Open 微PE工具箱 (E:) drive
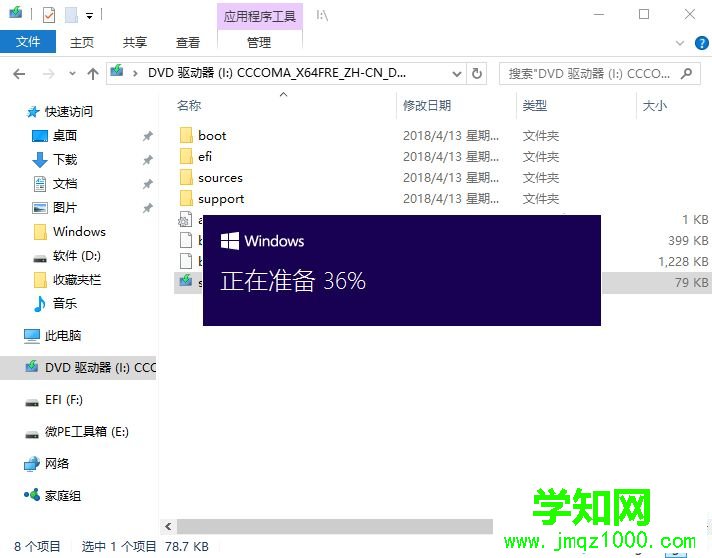Image resolution: width=712 pixels, height=558 pixels. click(x=87, y=431)
